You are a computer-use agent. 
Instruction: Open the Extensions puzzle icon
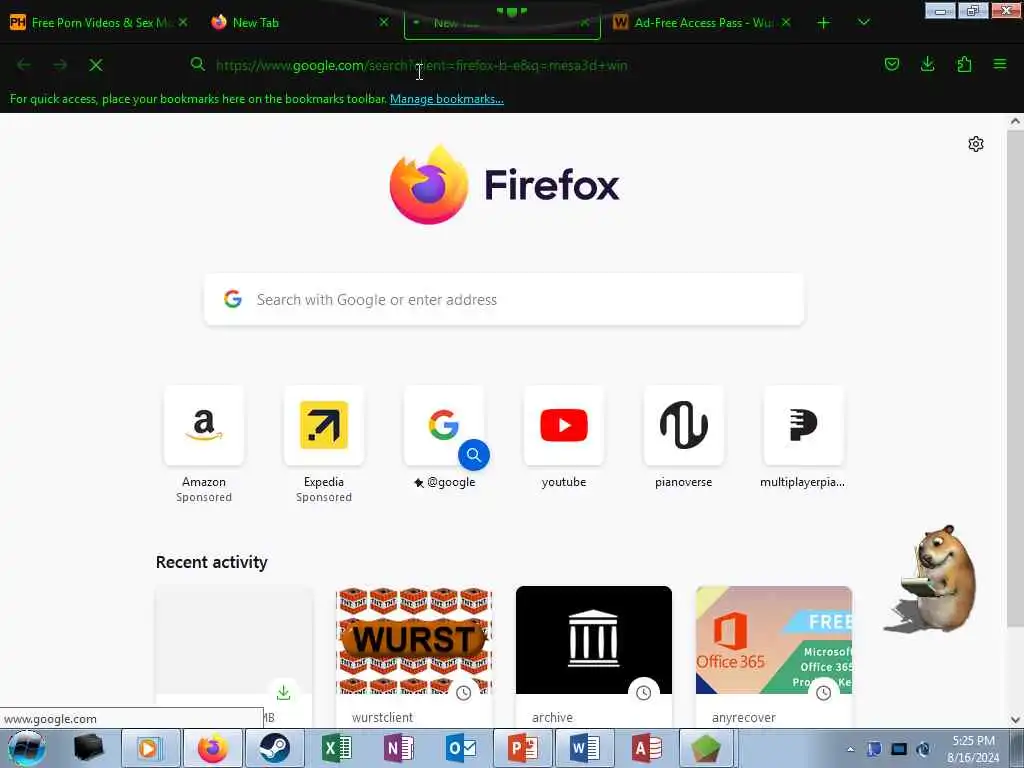tap(964, 64)
